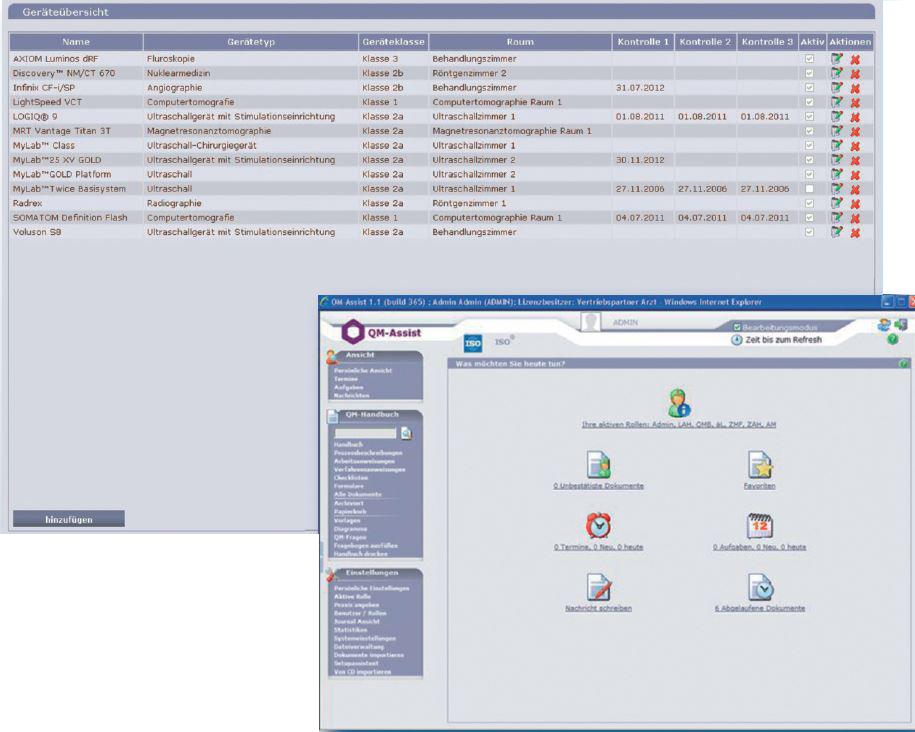The height and width of the screenshot is (732, 915).
Task: Toggle Aktiv checkbox for SOMATOM Definition Flash
Action: point(809,218)
